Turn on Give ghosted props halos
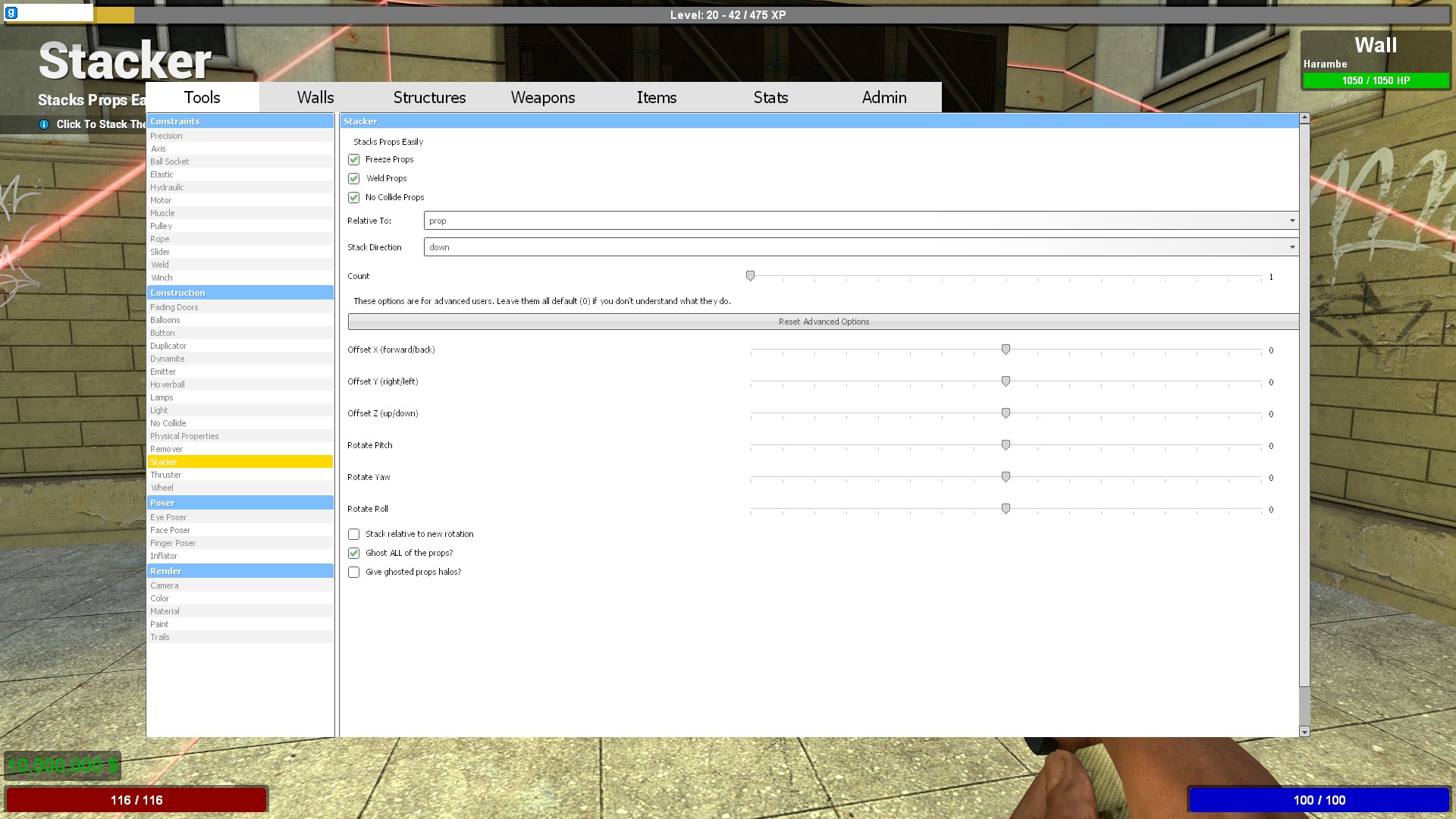The image size is (1456, 819). [x=354, y=573]
